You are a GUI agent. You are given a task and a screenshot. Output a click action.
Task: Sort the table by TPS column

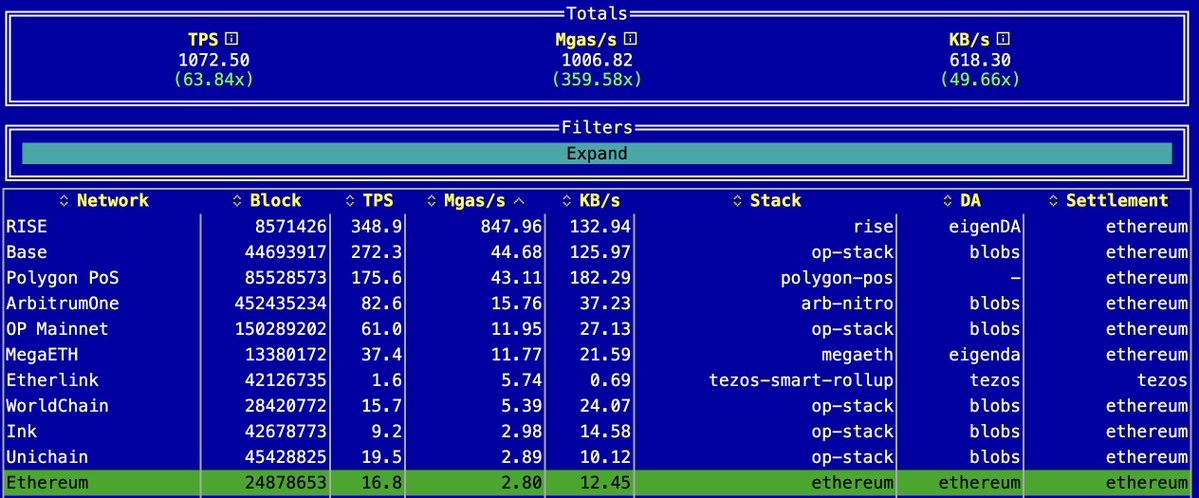[x=369, y=200]
